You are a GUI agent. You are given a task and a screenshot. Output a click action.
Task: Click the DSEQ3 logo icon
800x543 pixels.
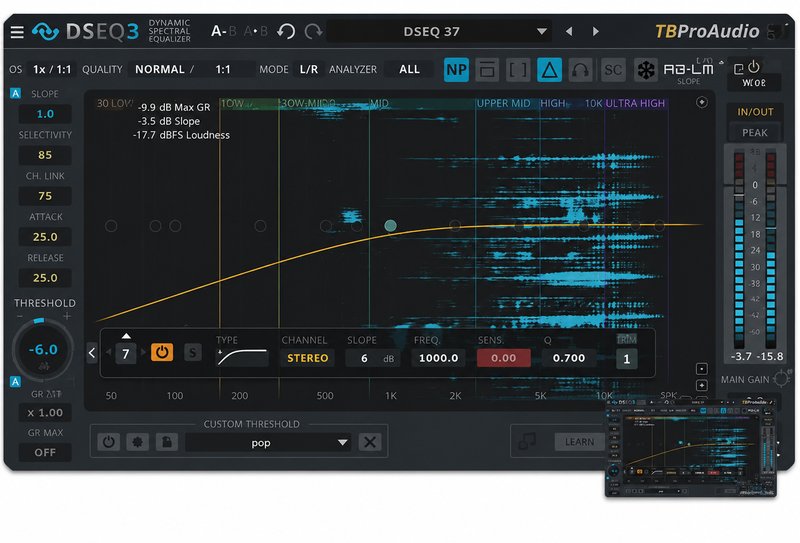[45, 32]
